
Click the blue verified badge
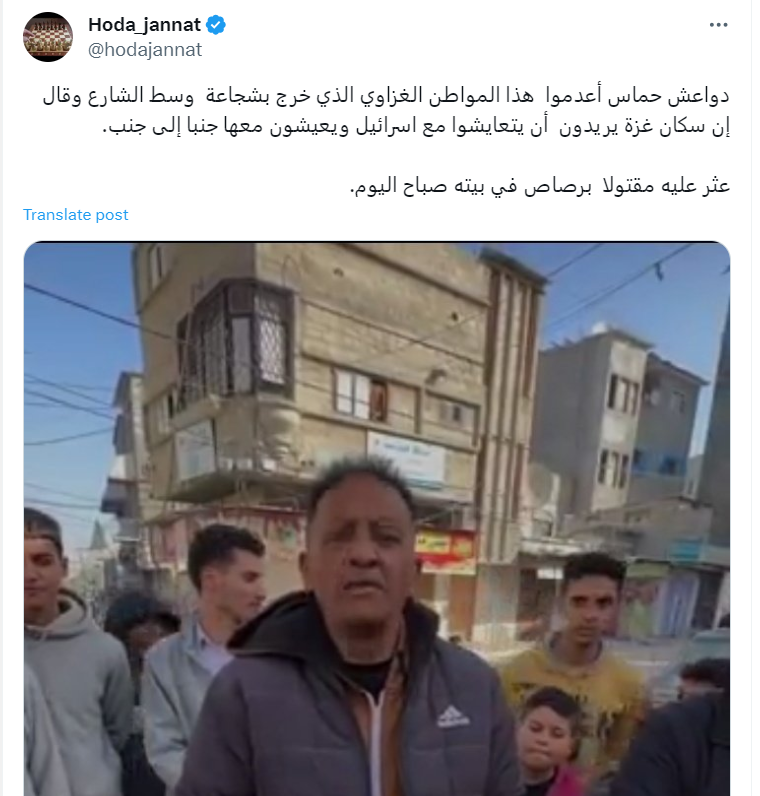[216, 25]
